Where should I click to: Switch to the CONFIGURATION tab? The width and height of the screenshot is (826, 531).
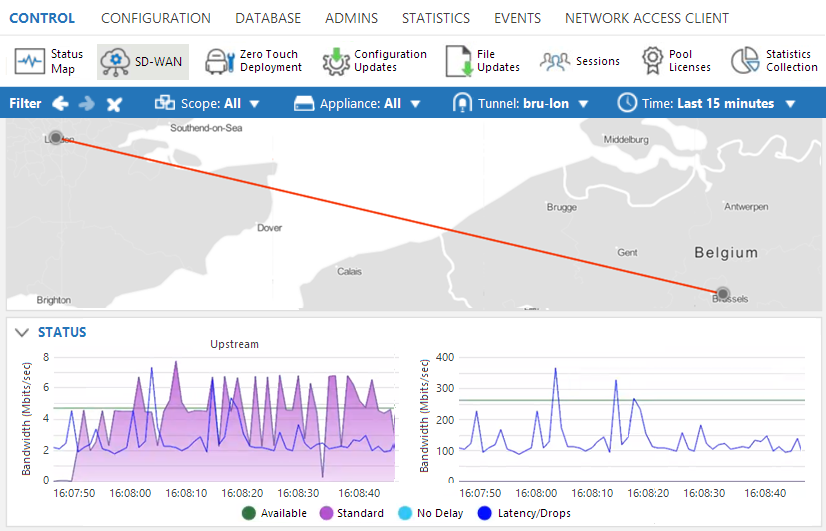click(156, 18)
